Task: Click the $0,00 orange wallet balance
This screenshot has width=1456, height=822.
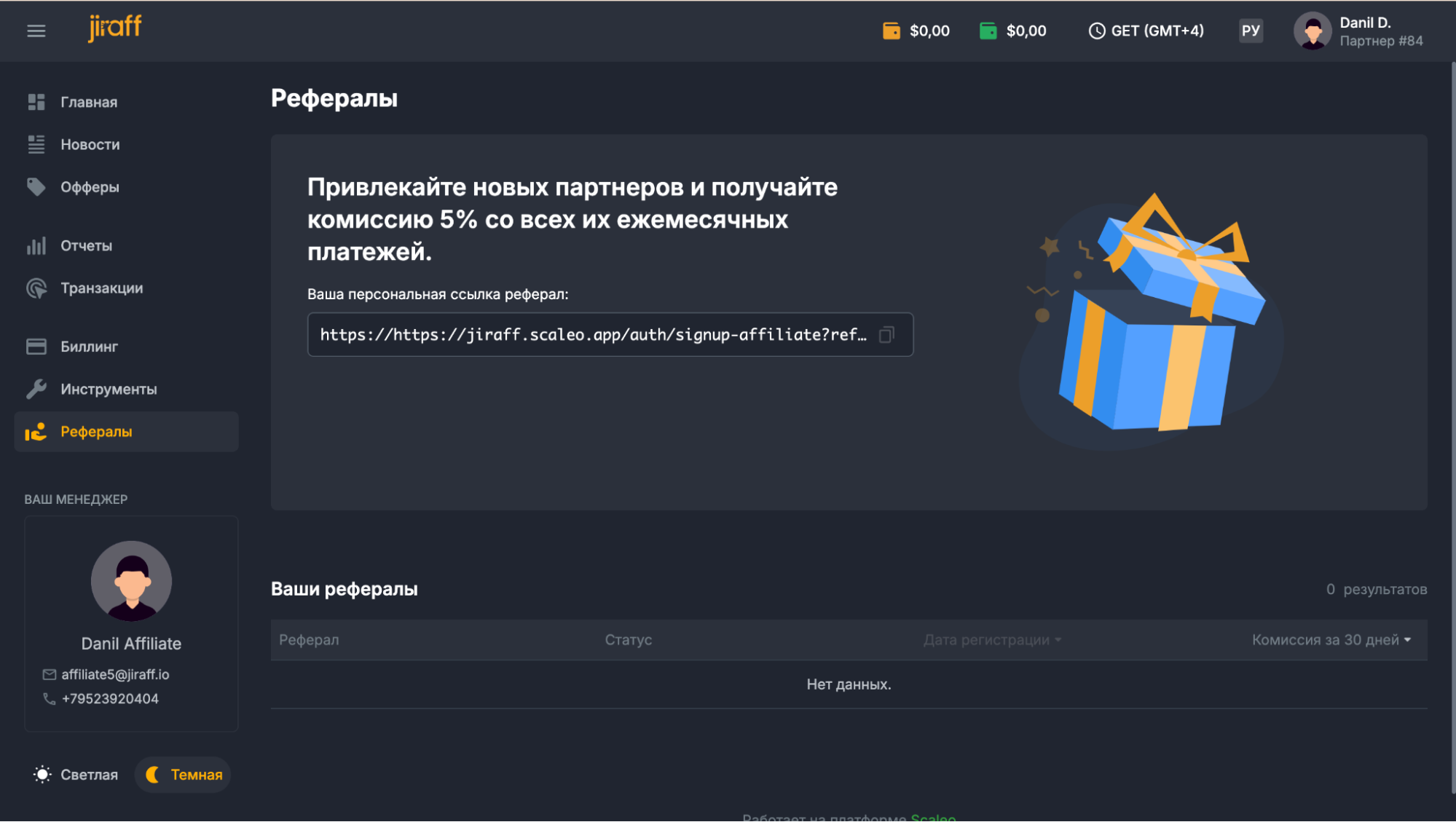Action: pyautogui.click(x=929, y=31)
